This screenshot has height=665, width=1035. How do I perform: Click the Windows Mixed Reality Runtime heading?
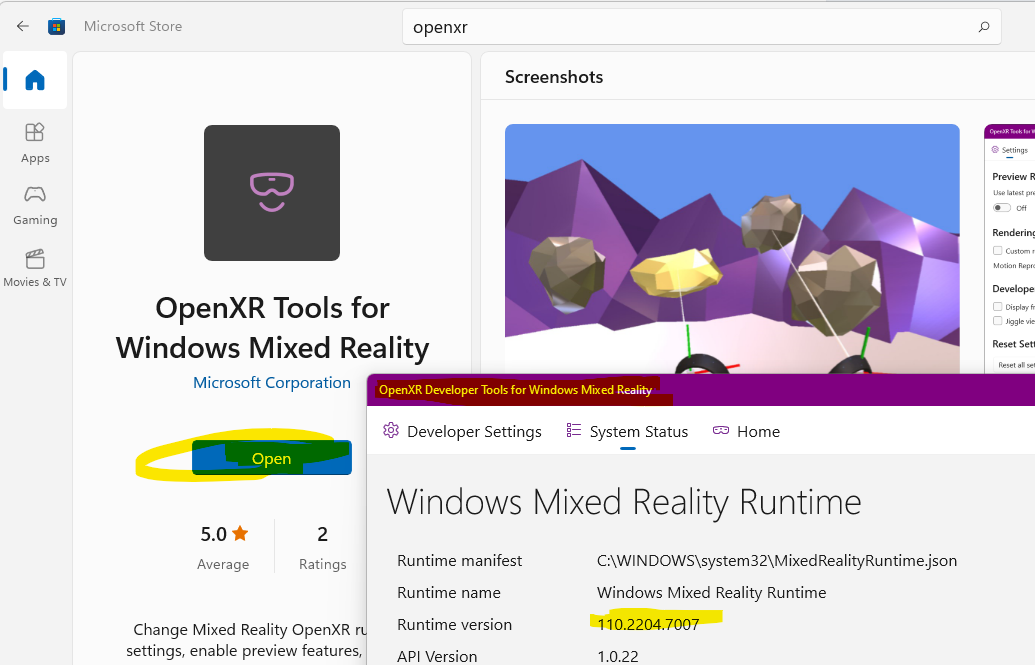point(624,503)
